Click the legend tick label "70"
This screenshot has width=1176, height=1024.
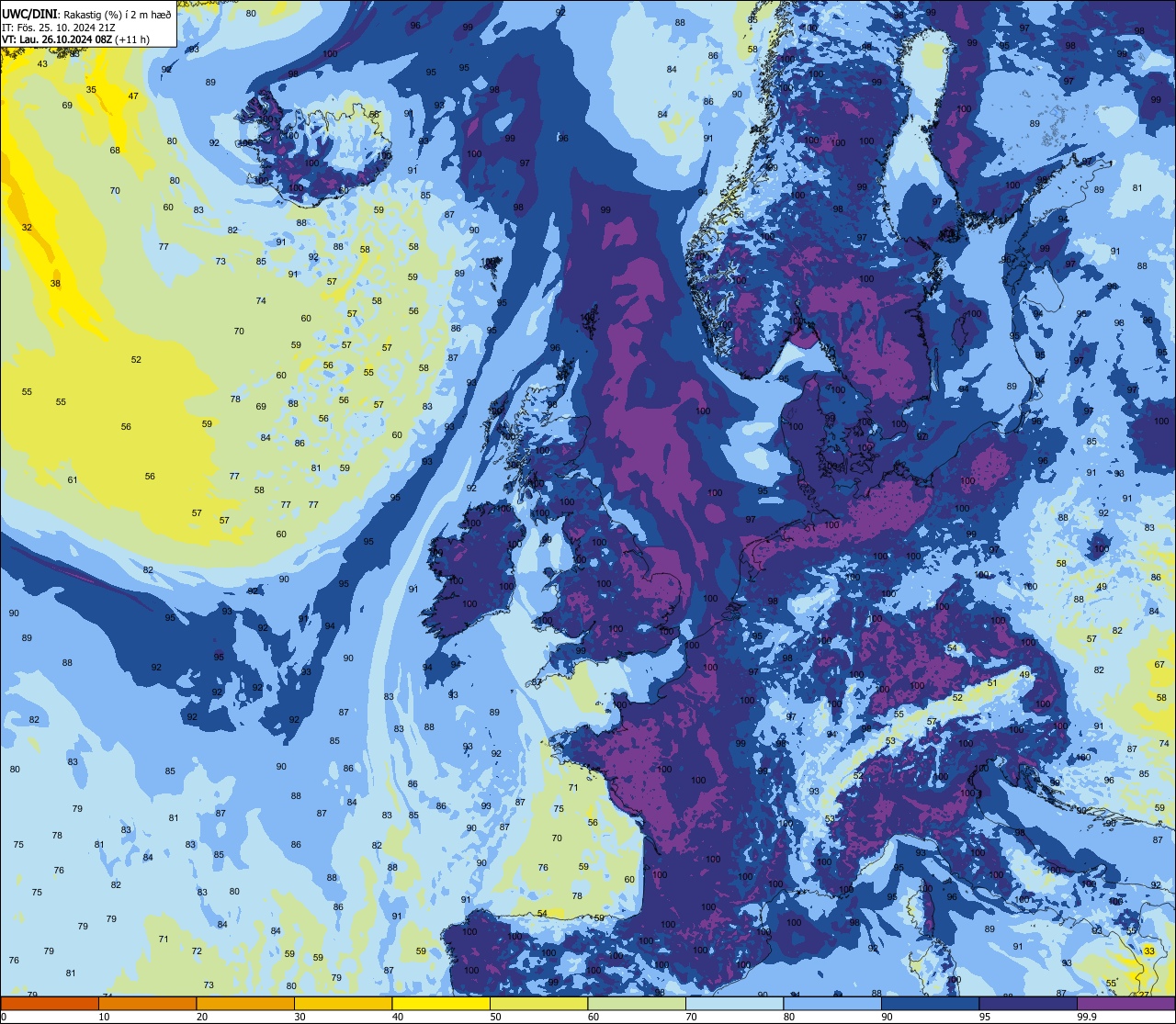[x=691, y=1017]
